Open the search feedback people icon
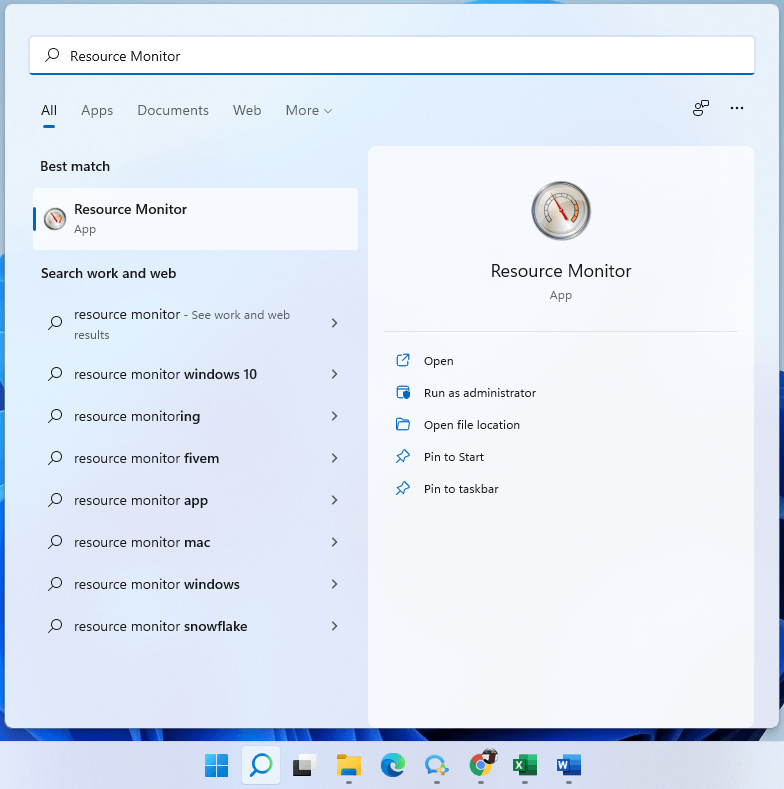784x789 pixels. coord(700,108)
